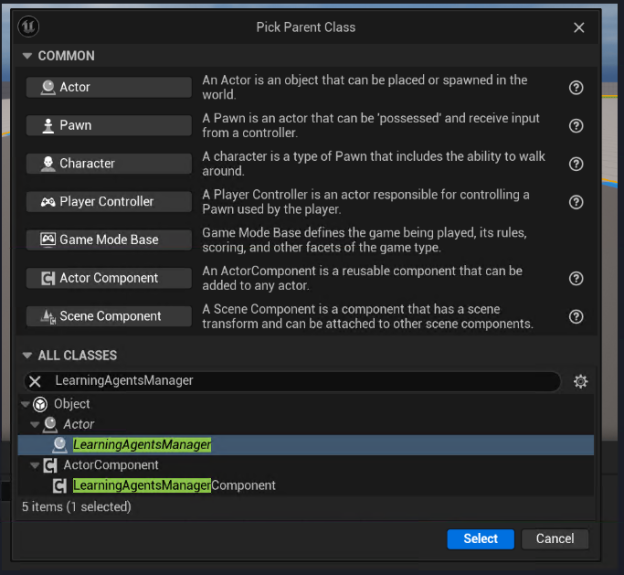Click the Actor class description text
Image resolution: width=624 pixels, height=575 pixels.
click(x=365, y=87)
